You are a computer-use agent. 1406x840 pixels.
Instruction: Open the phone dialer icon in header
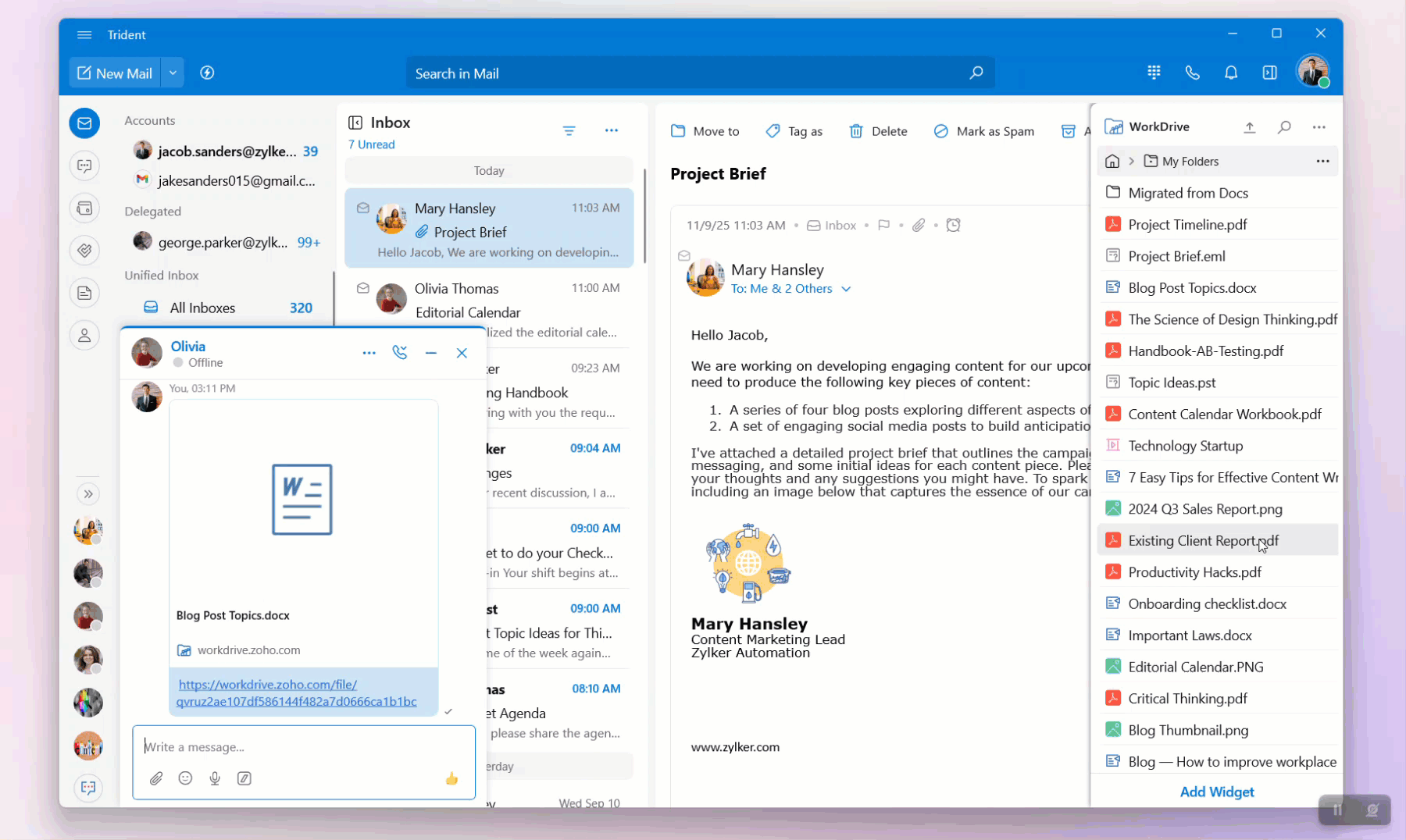(1192, 72)
